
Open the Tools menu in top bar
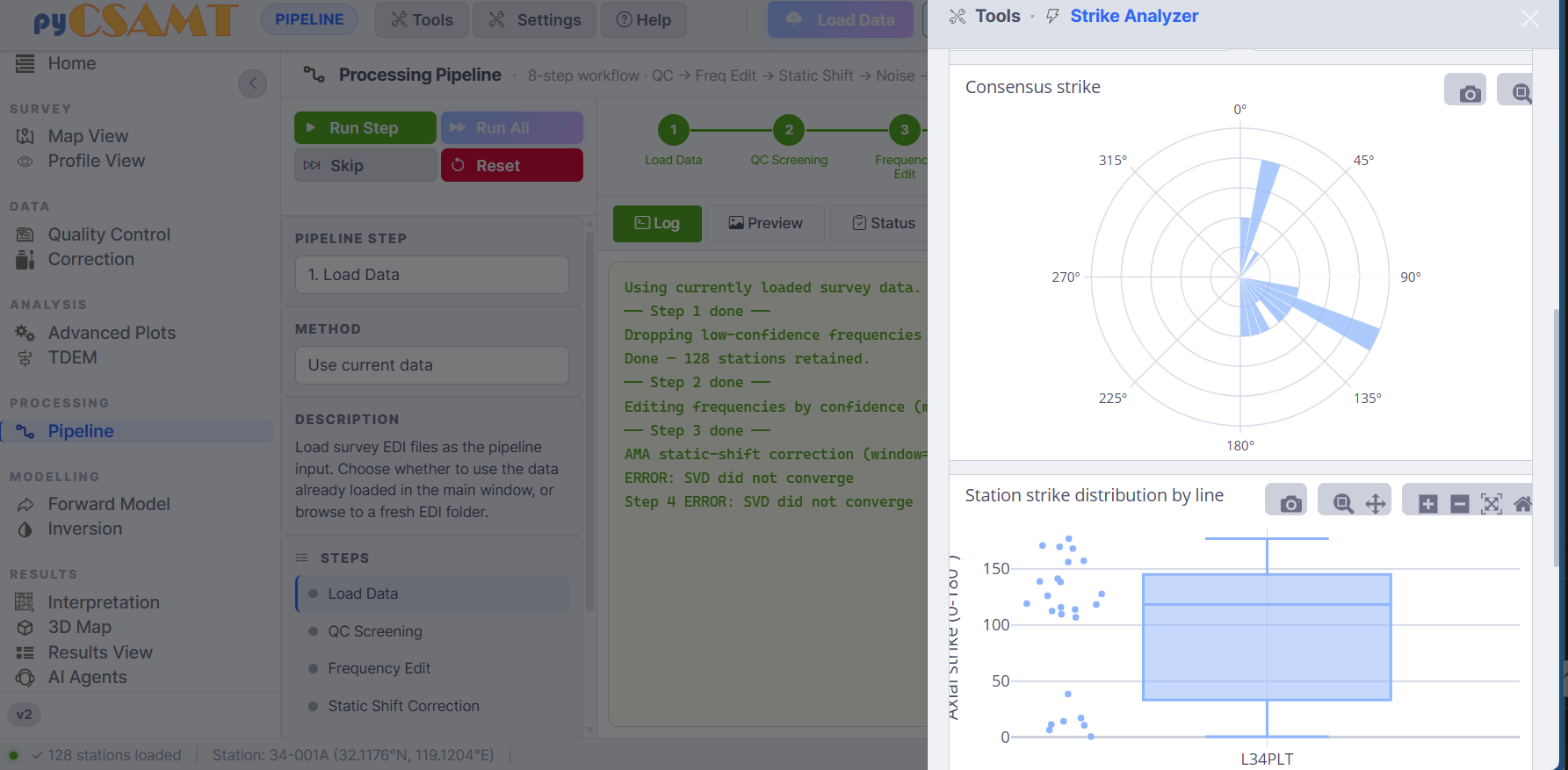coord(422,19)
